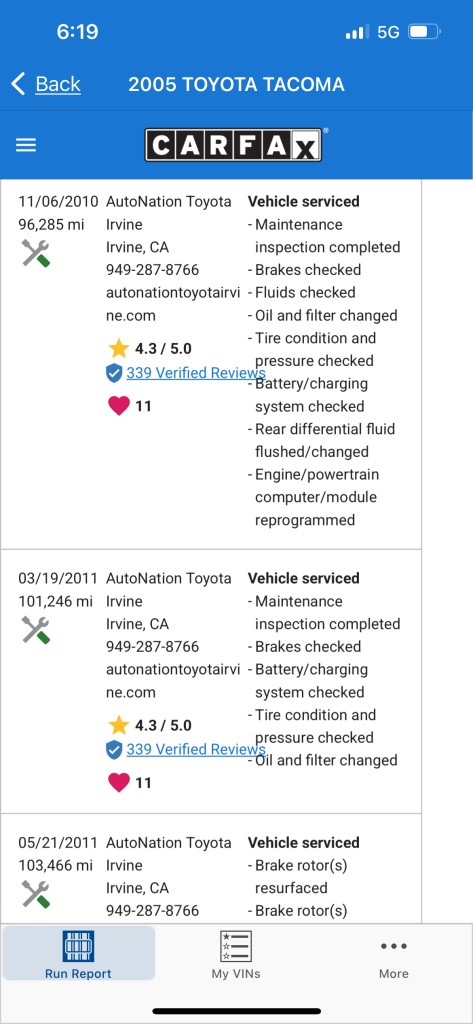
Task: Tap the CARFAX logo
Action: (x=233, y=145)
